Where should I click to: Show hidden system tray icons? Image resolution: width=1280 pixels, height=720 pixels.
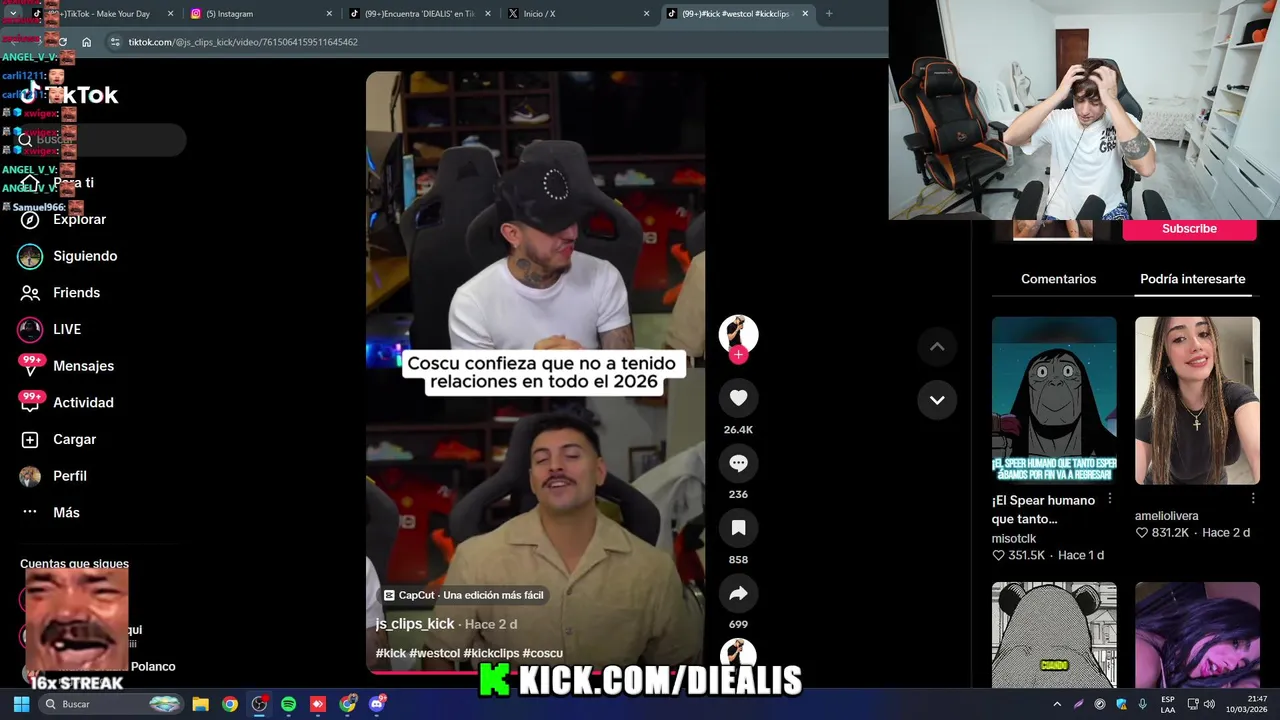1057,704
